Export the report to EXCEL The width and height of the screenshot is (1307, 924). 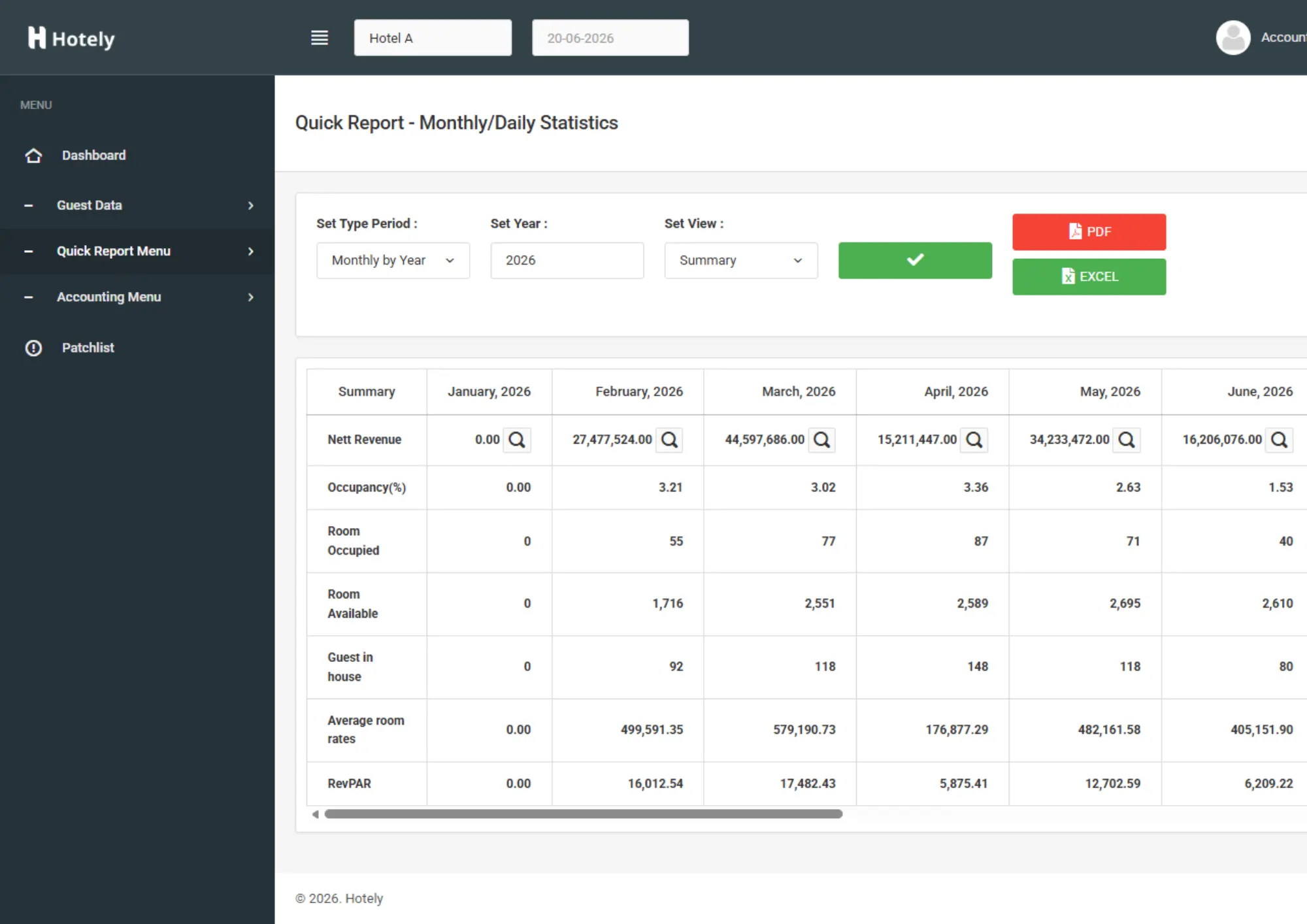tap(1089, 277)
